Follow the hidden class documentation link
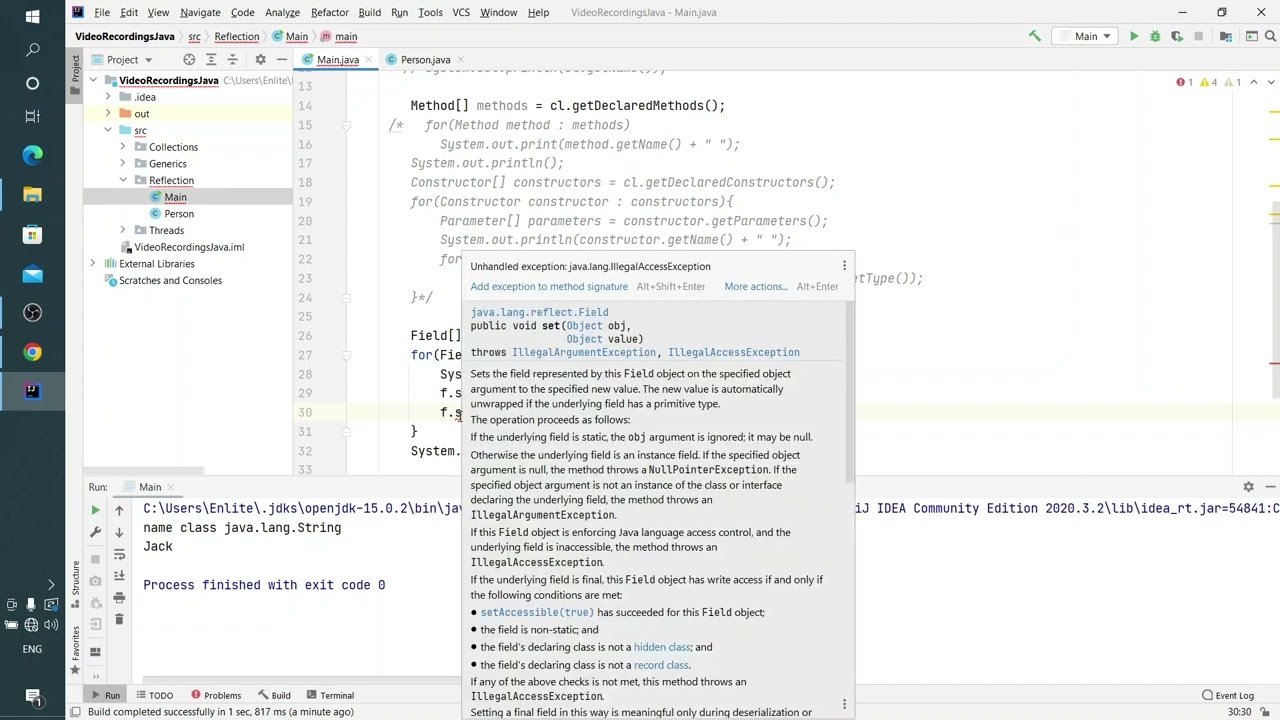The height and width of the screenshot is (720, 1280). click(662, 647)
